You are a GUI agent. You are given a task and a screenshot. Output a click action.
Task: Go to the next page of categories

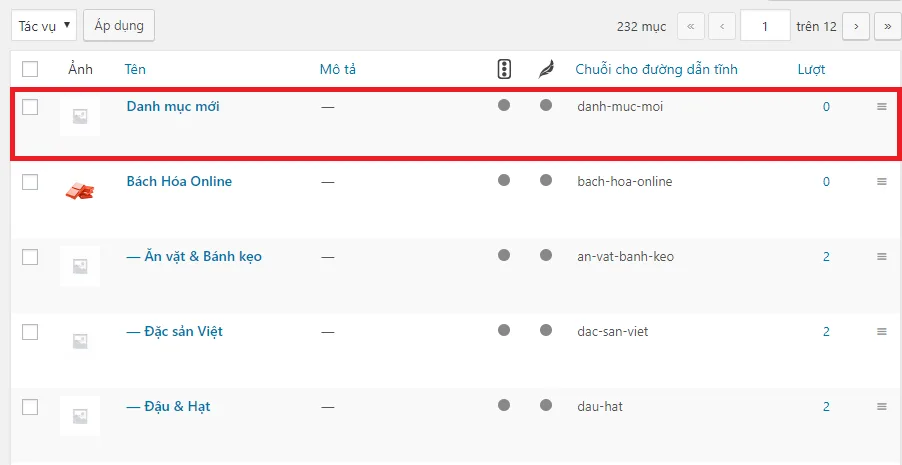click(856, 26)
